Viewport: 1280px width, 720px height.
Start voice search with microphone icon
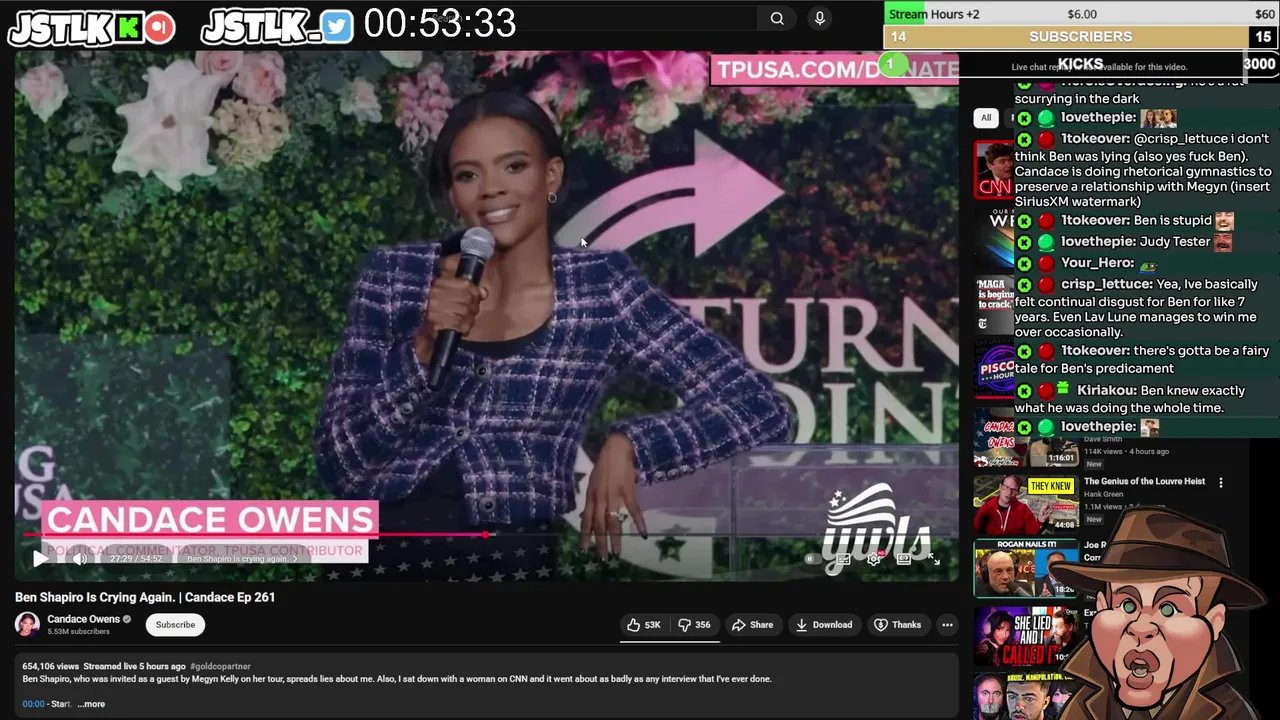tap(820, 18)
